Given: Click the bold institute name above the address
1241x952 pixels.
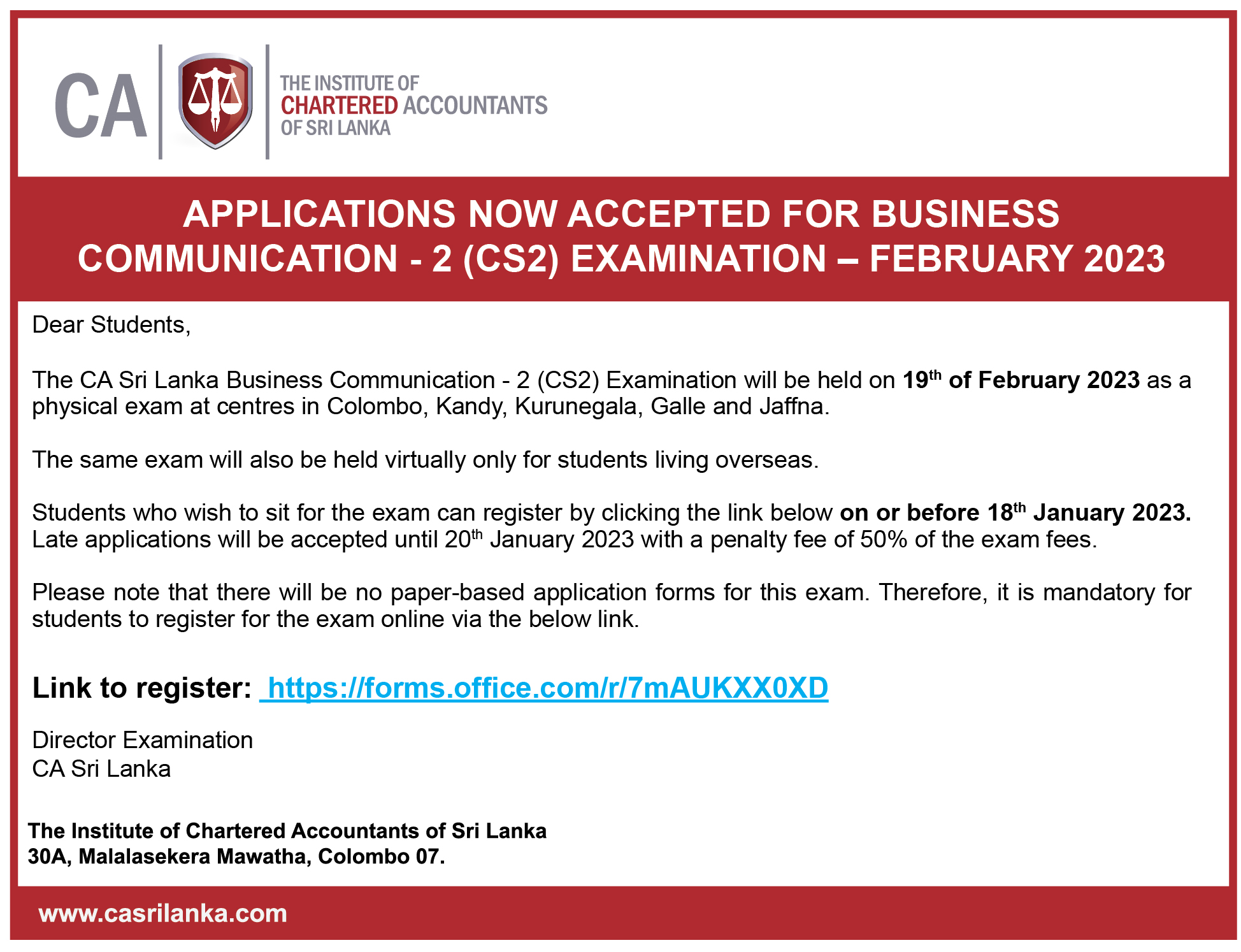Looking at the screenshot, I should (287, 831).
